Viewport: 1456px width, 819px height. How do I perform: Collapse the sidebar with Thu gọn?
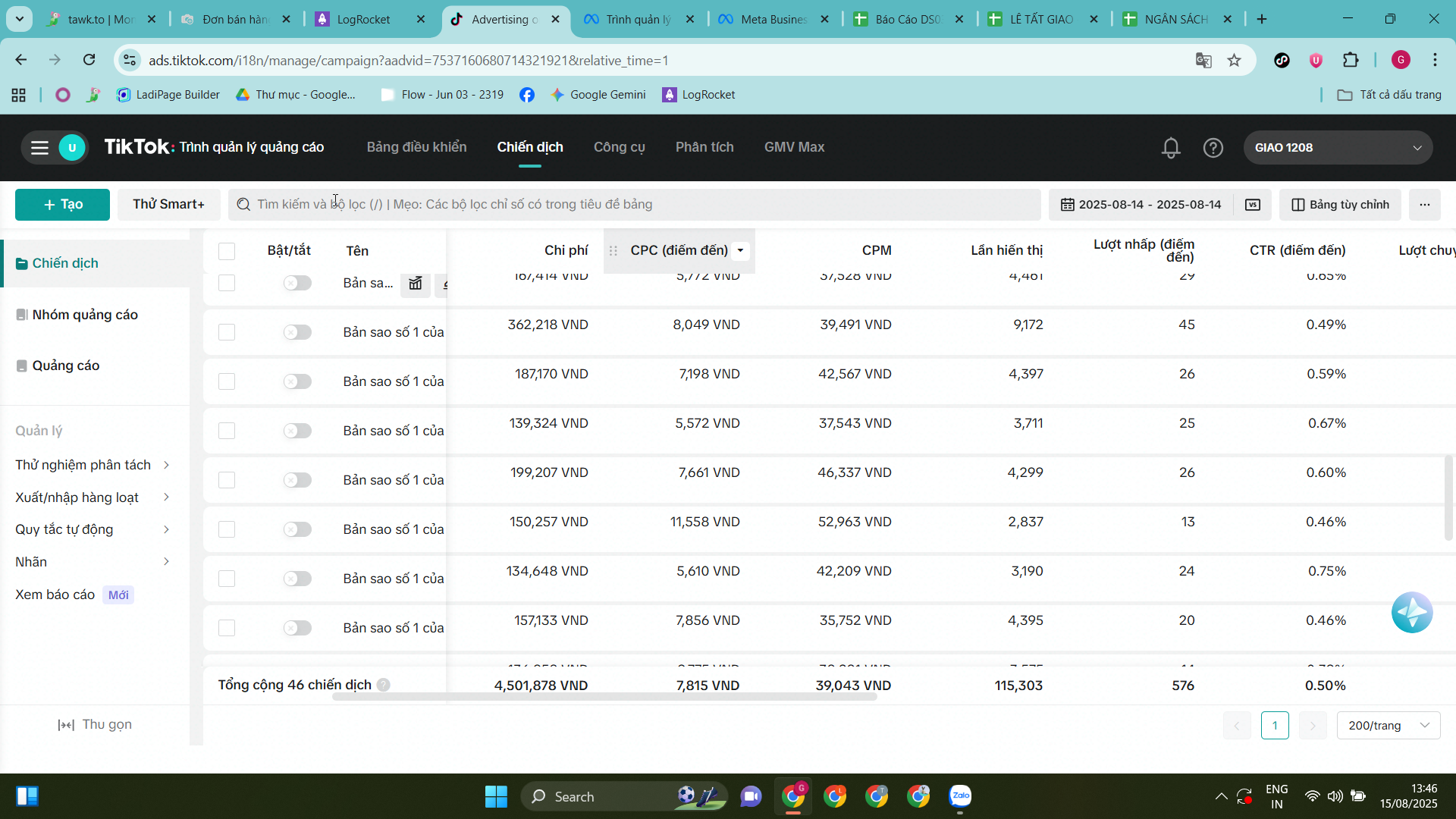[95, 724]
